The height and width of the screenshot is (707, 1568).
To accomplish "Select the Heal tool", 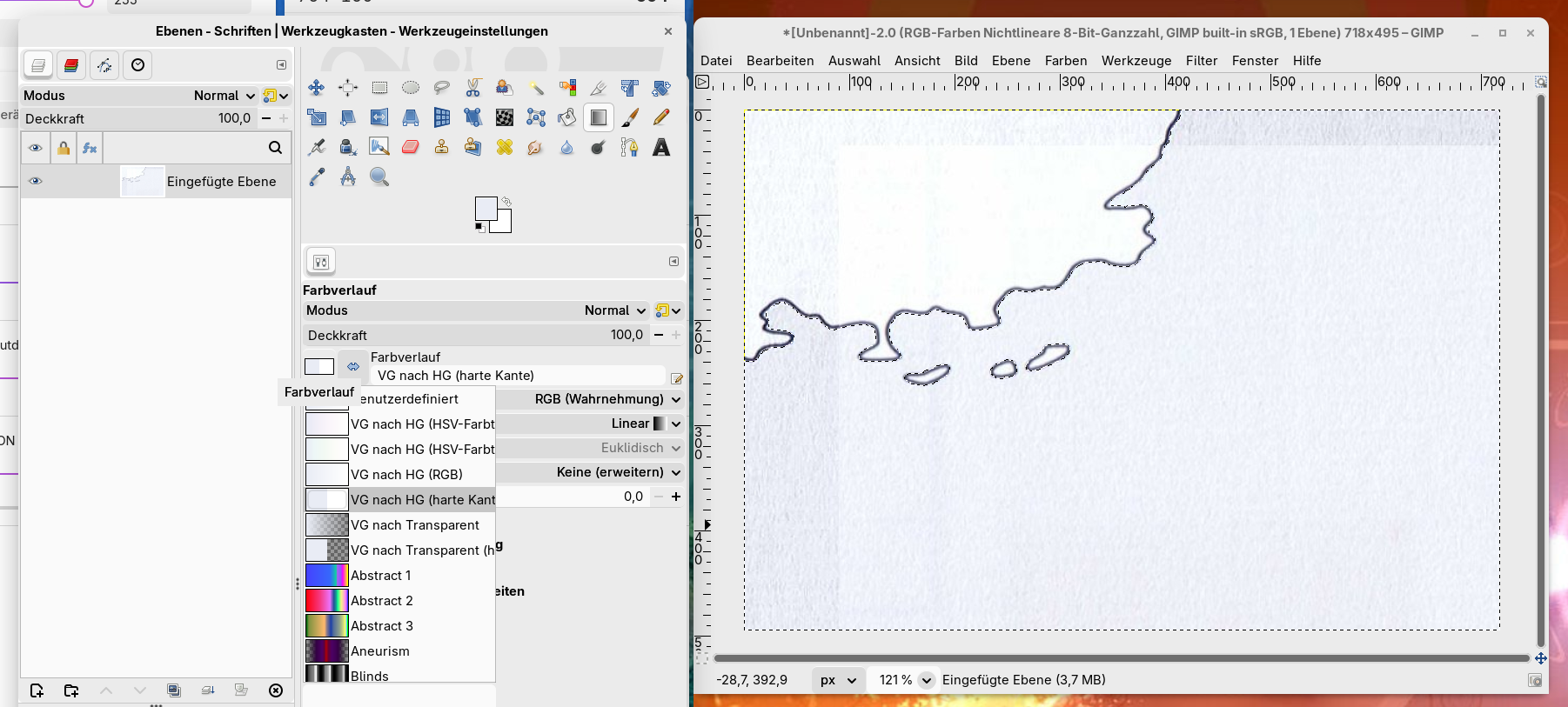I will (505, 147).
